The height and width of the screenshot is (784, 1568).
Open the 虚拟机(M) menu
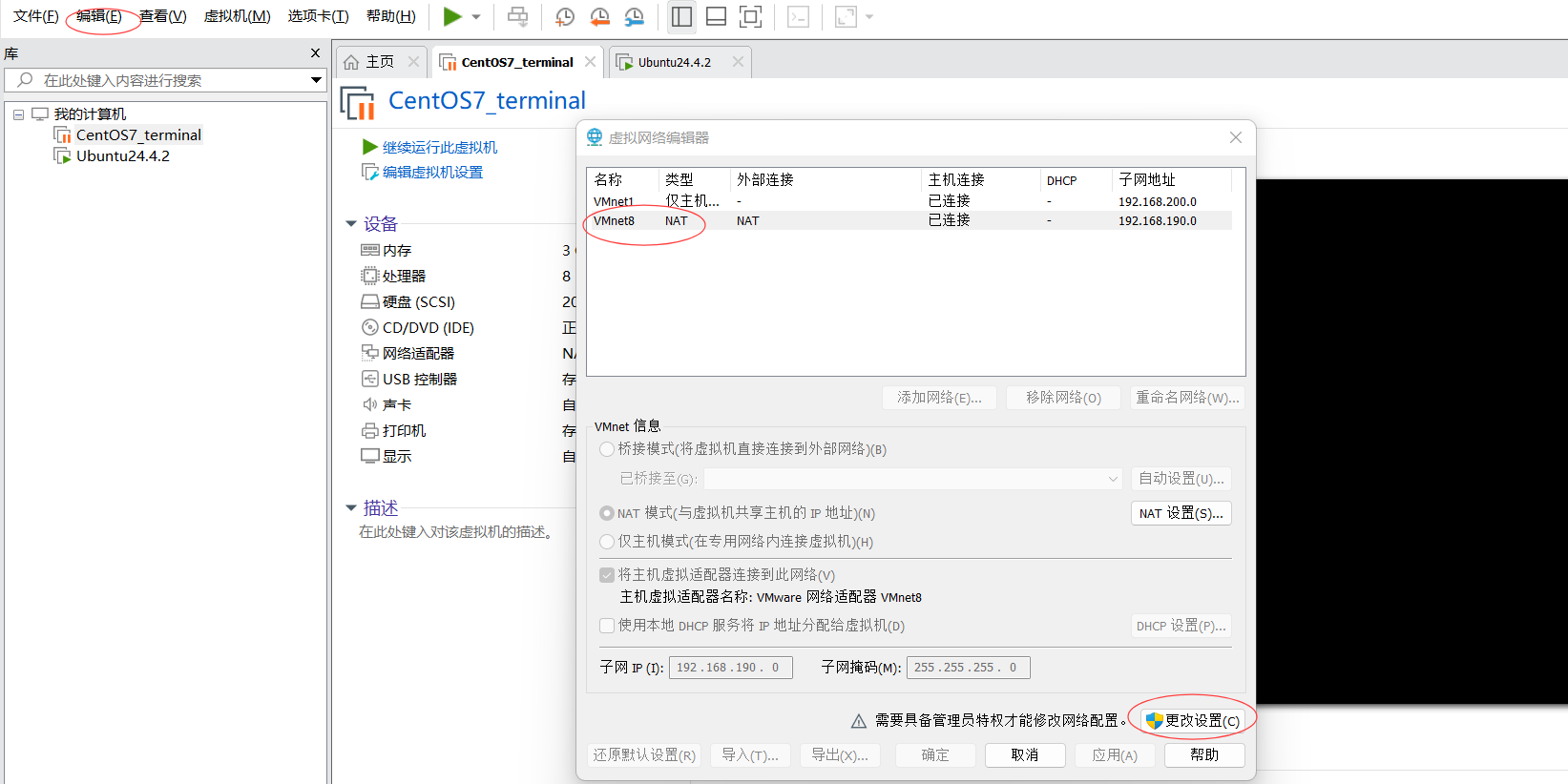pos(238,16)
